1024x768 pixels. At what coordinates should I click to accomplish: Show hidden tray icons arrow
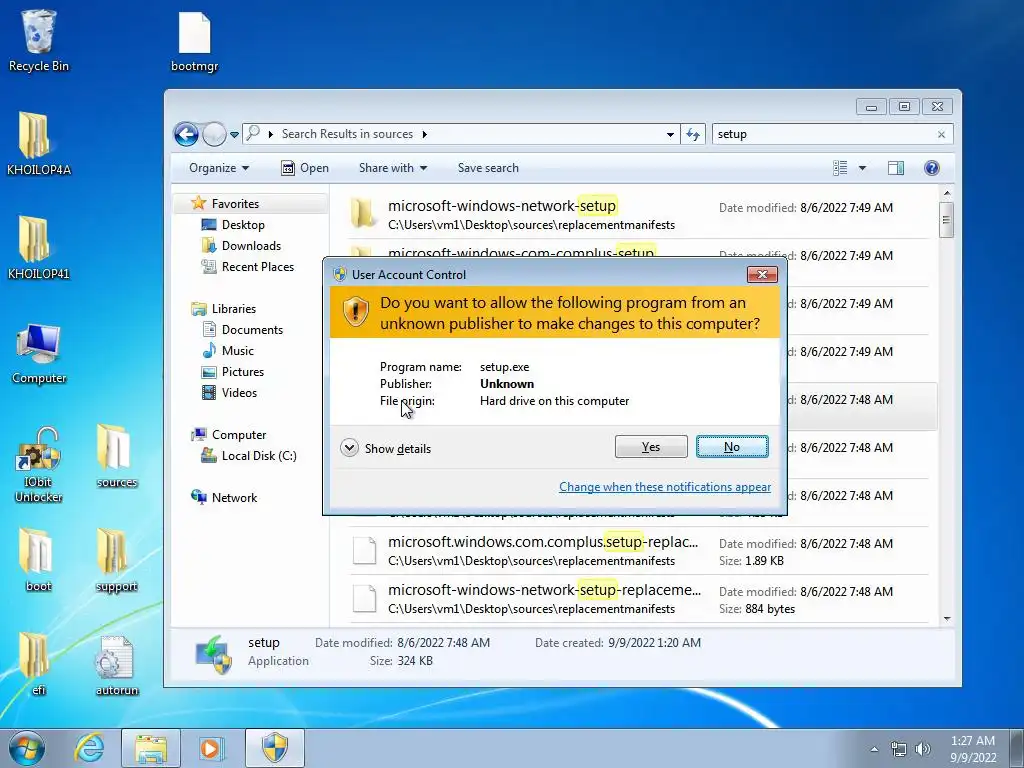pos(874,749)
